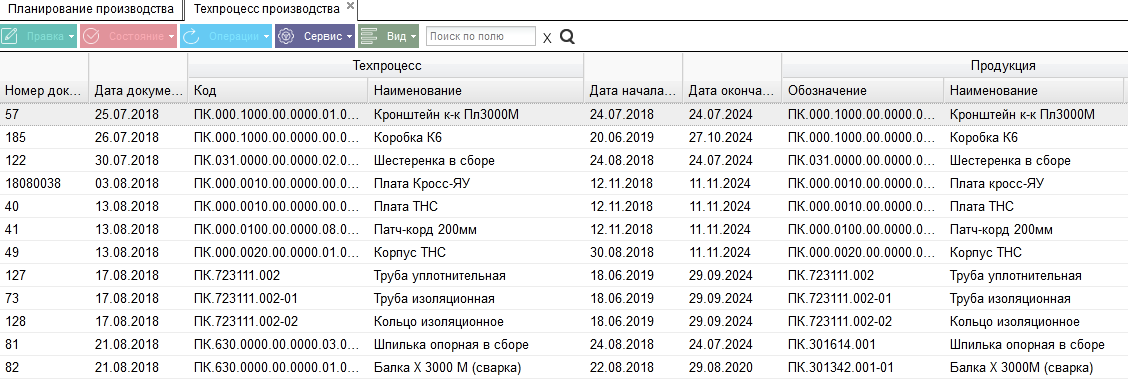The width and height of the screenshot is (1128, 384).
Task: Switch to Планирование производства tab
Action: point(91,9)
